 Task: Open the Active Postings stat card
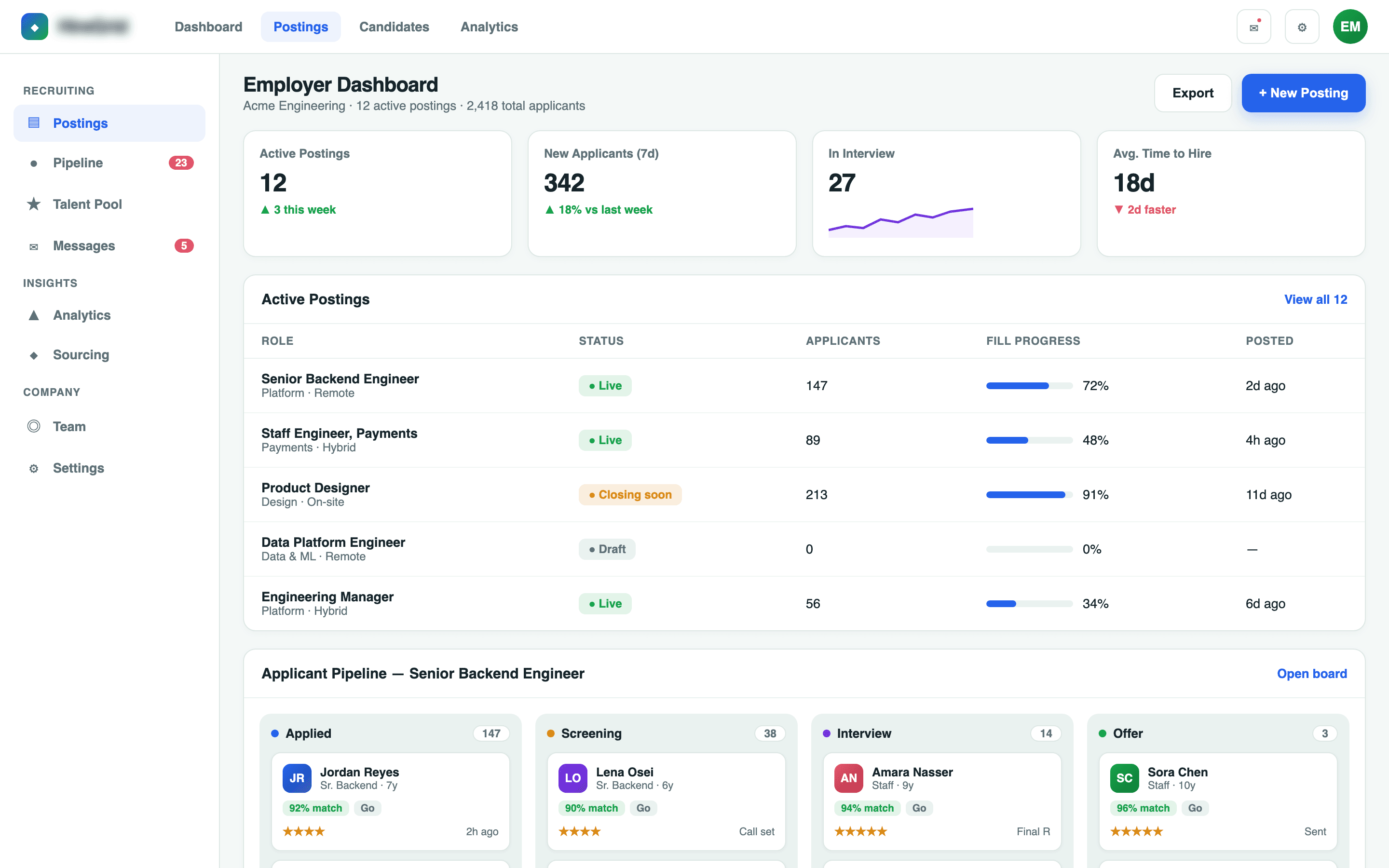[x=378, y=193]
